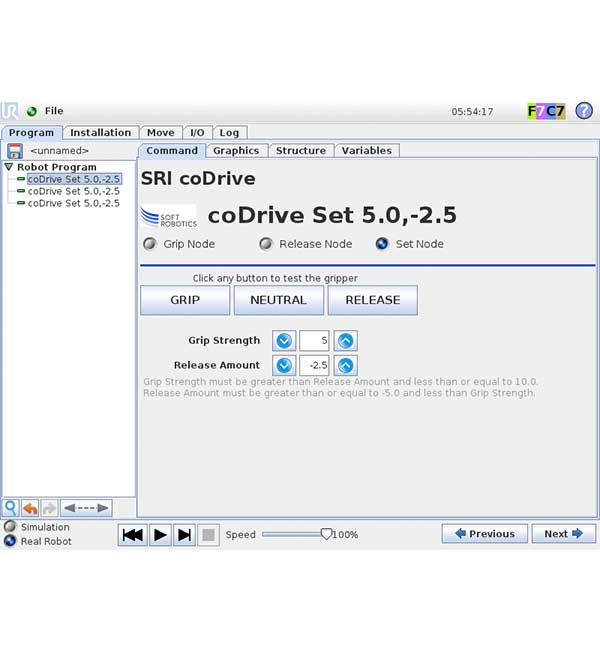Screen dimensions: 600x650
Task: Click the NEUTRAL test button
Action: click(x=279, y=300)
